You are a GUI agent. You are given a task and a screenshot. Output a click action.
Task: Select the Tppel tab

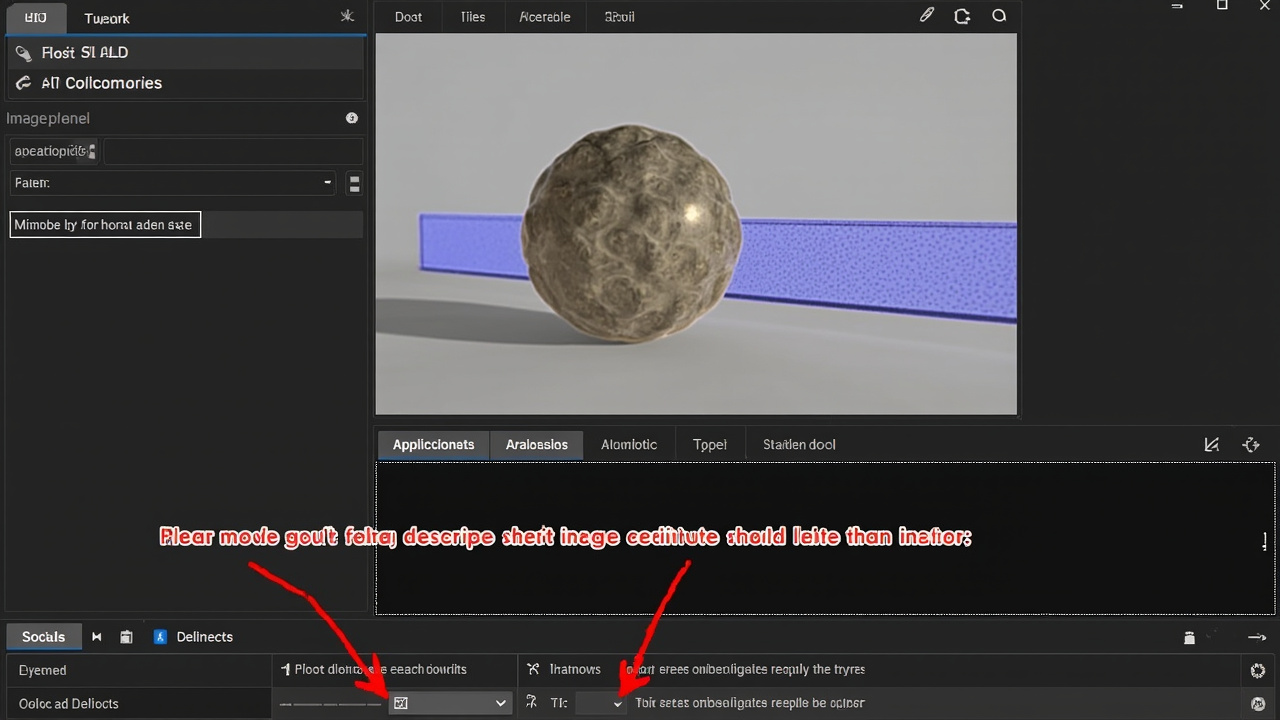click(710, 445)
